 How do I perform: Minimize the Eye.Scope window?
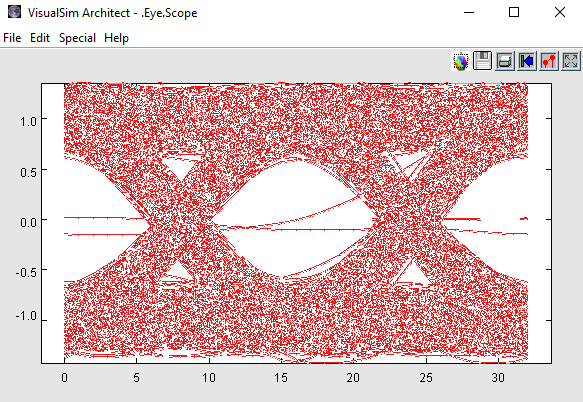click(469, 12)
